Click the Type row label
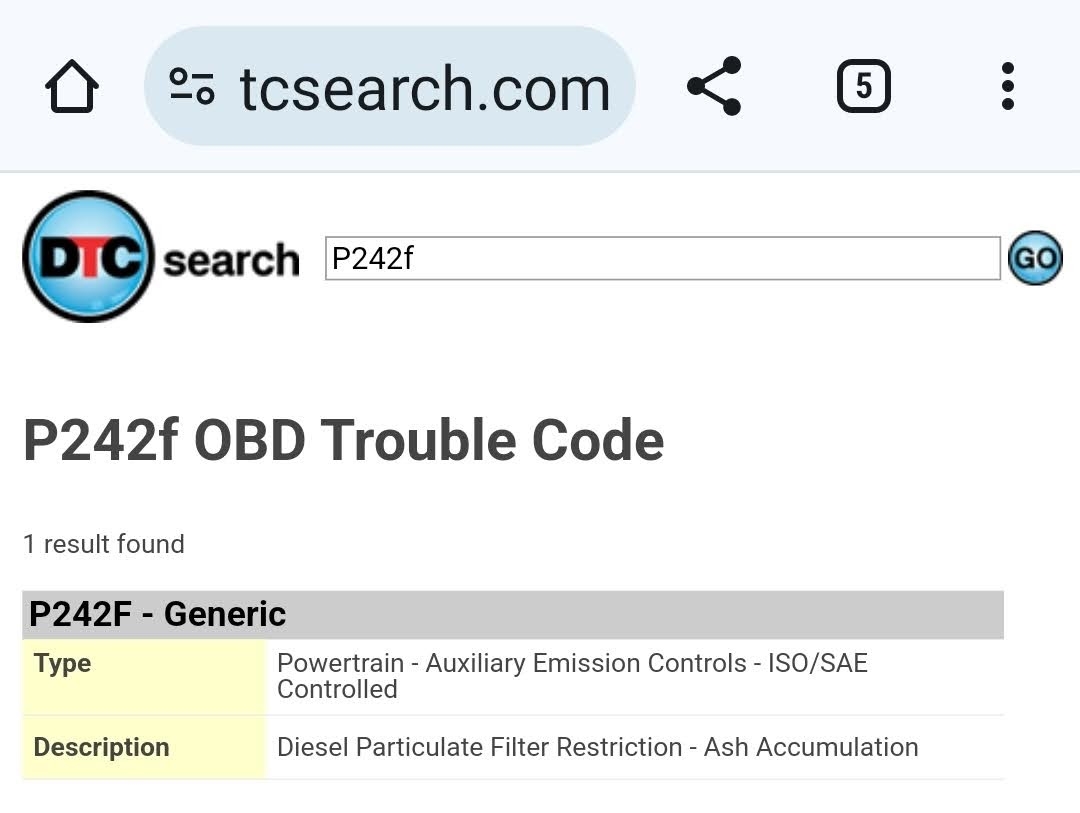The image size is (1080, 813). pos(63,663)
